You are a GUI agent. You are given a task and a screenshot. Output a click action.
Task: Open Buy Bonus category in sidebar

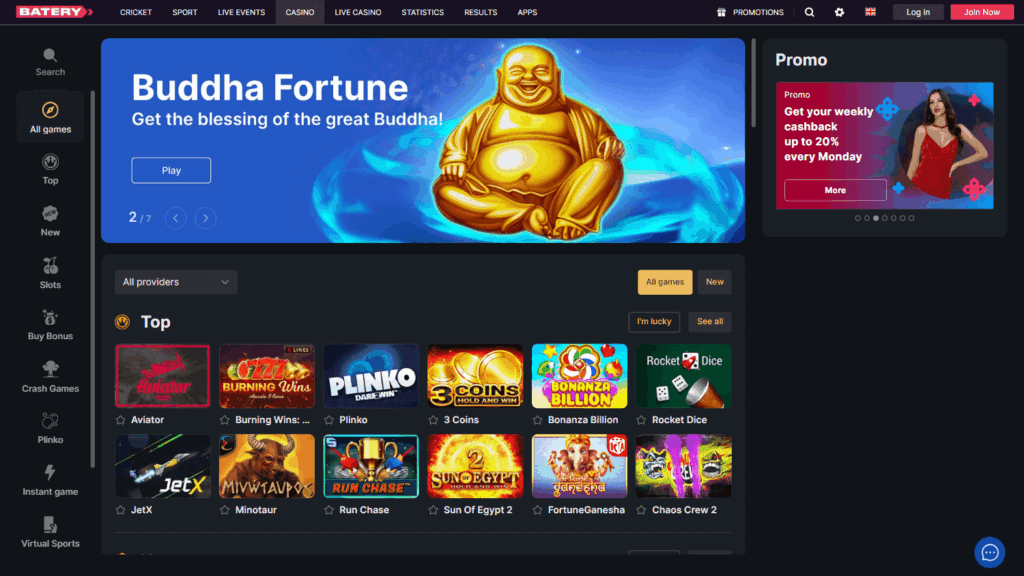tap(50, 325)
